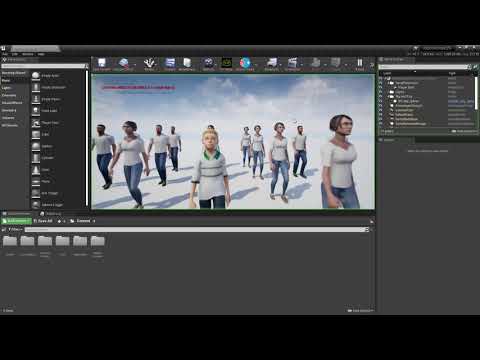Click the green Add/Import button

(x=16, y=221)
